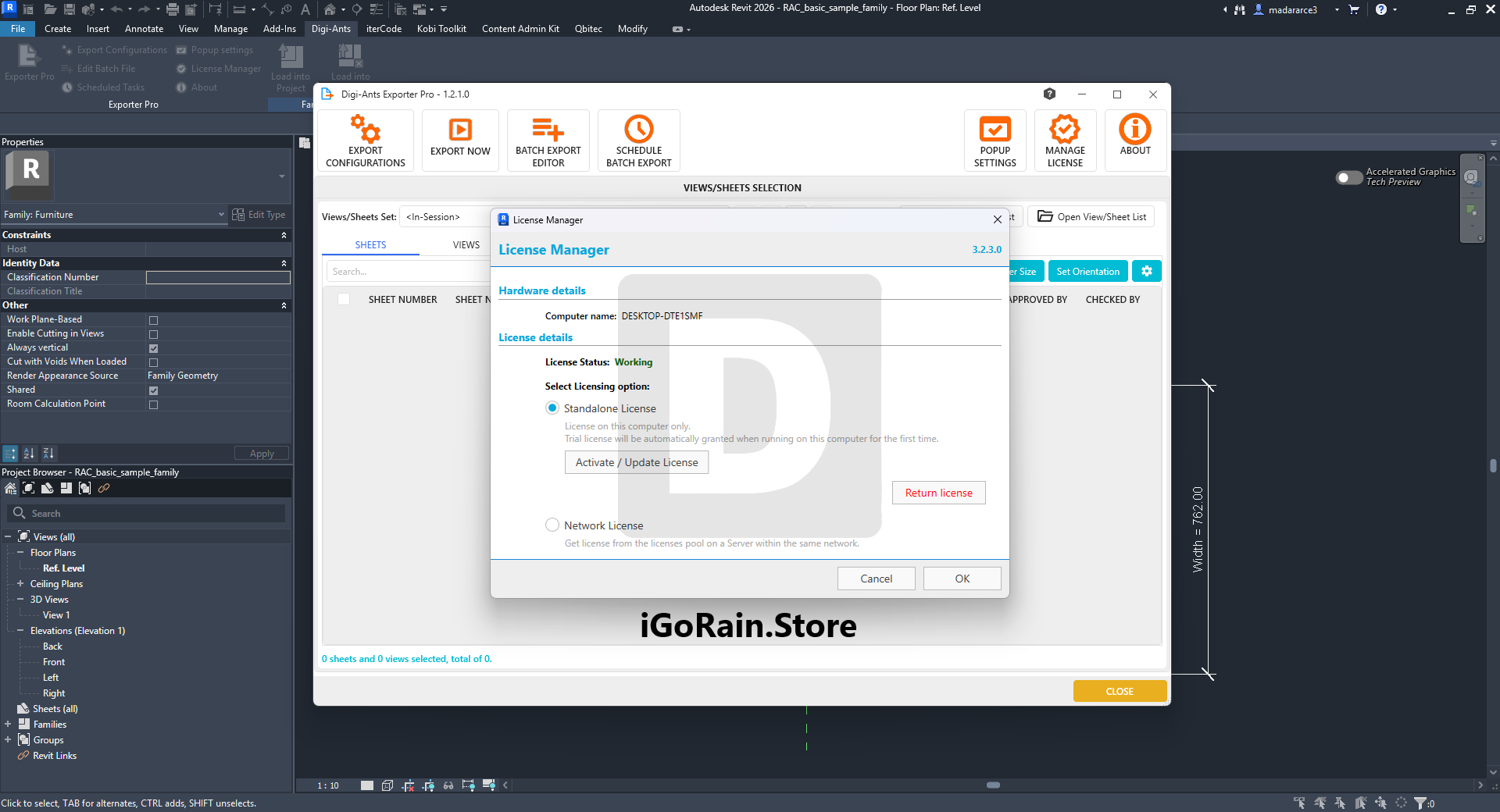This screenshot has width=1500, height=812.
Task: Click chain link icon in Project Browser toolbar
Action: [104, 488]
